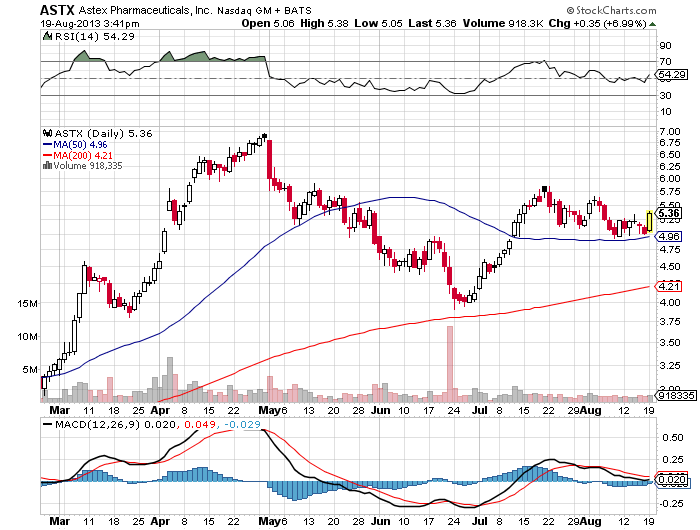The height and width of the screenshot is (530, 700).
Task: Click the tall volume spike bar near Jun 24
Action: click(x=450, y=364)
